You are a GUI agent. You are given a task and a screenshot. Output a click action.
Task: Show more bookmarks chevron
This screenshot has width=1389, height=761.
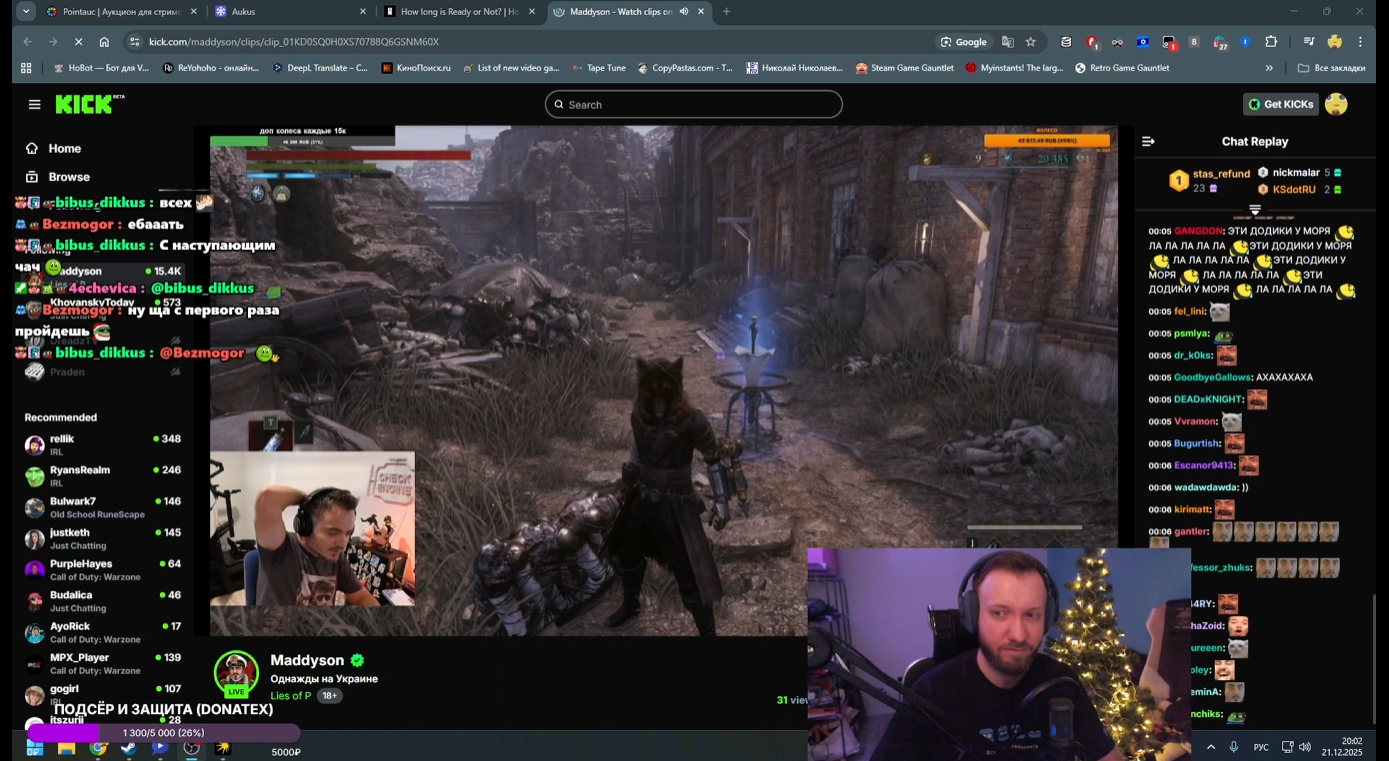[1269, 68]
